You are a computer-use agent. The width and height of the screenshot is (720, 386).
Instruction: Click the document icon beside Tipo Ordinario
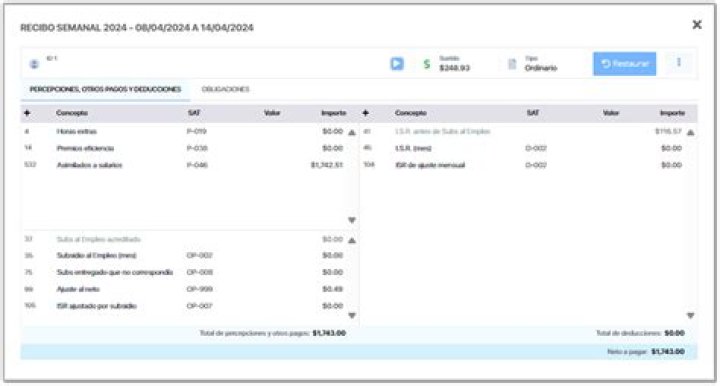(x=512, y=64)
